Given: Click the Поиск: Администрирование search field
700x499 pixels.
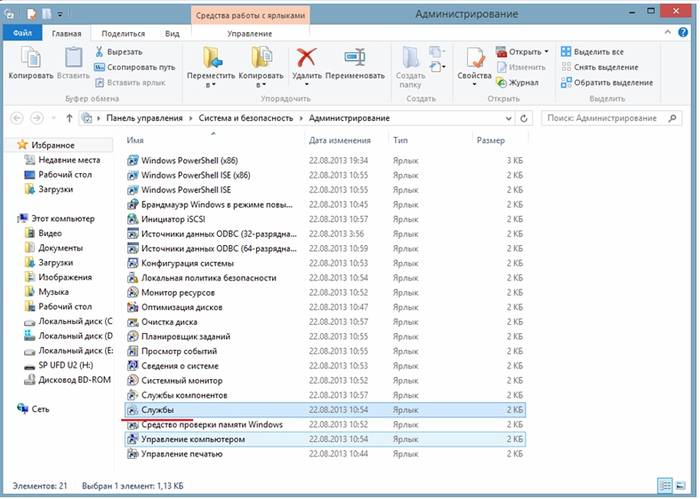Looking at the screenshot, I should coord(612,118).
